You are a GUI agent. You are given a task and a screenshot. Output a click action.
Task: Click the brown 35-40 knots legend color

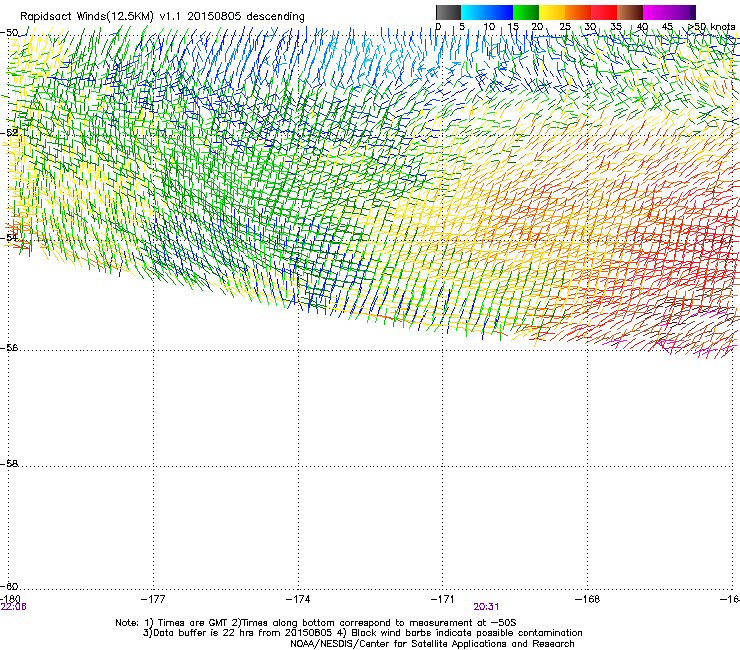(x=630, y=12)
